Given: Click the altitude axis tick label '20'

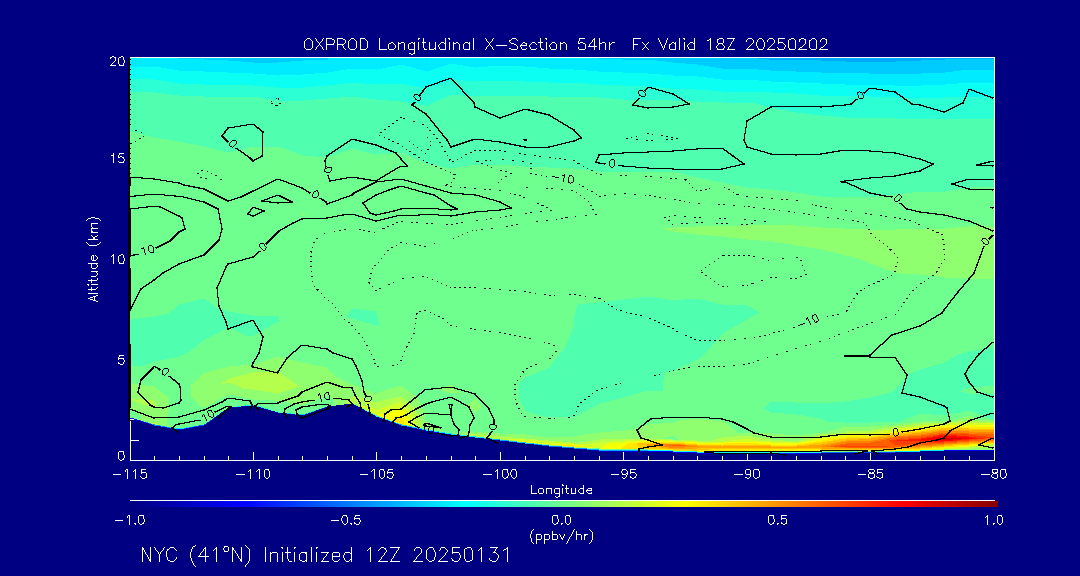Looking at the screenshot, I should [x=117, y=61].
